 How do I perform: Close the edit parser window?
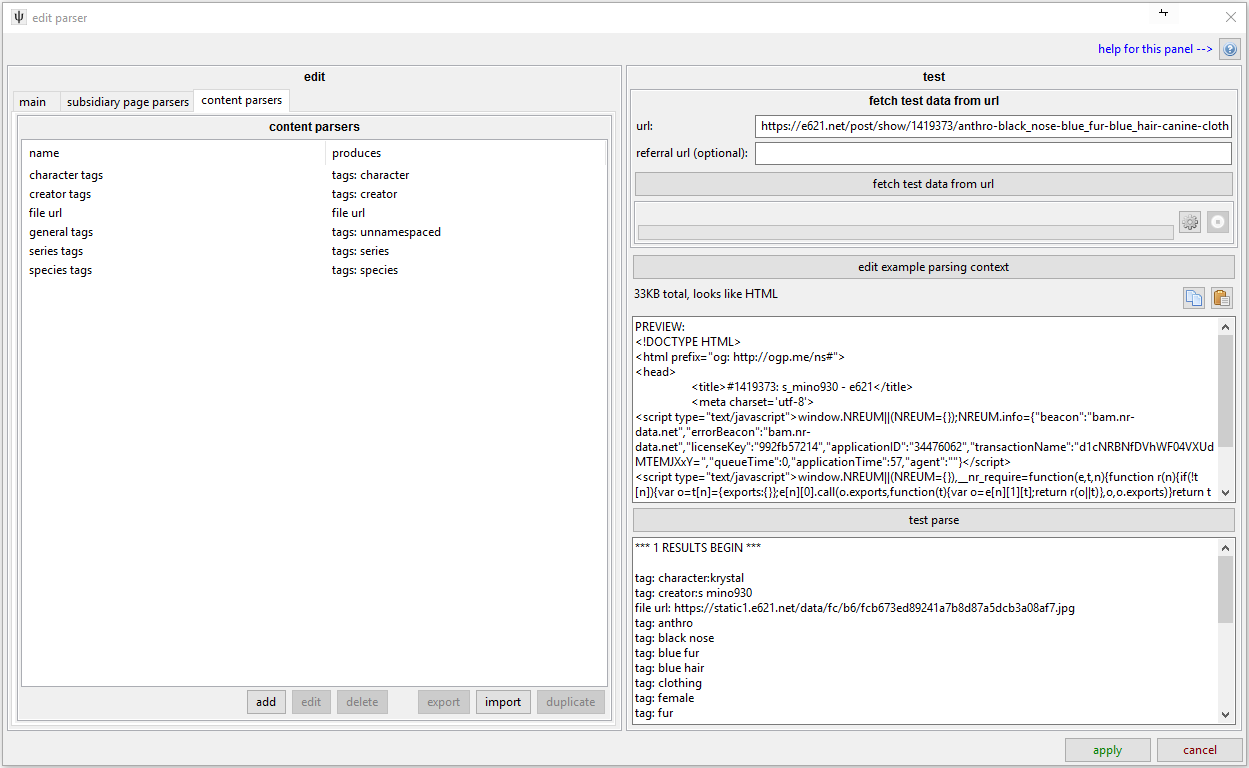point(1231,17)
